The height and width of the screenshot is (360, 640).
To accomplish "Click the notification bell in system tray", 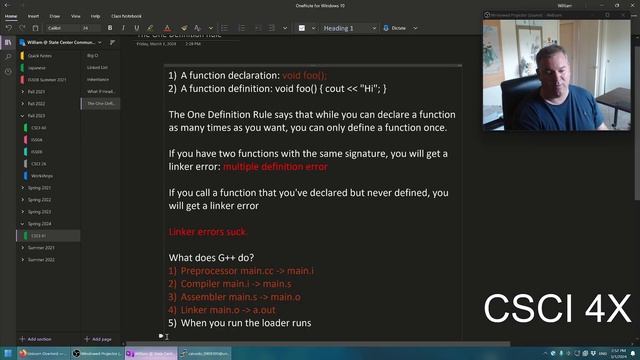I will [x=633, y=353].
